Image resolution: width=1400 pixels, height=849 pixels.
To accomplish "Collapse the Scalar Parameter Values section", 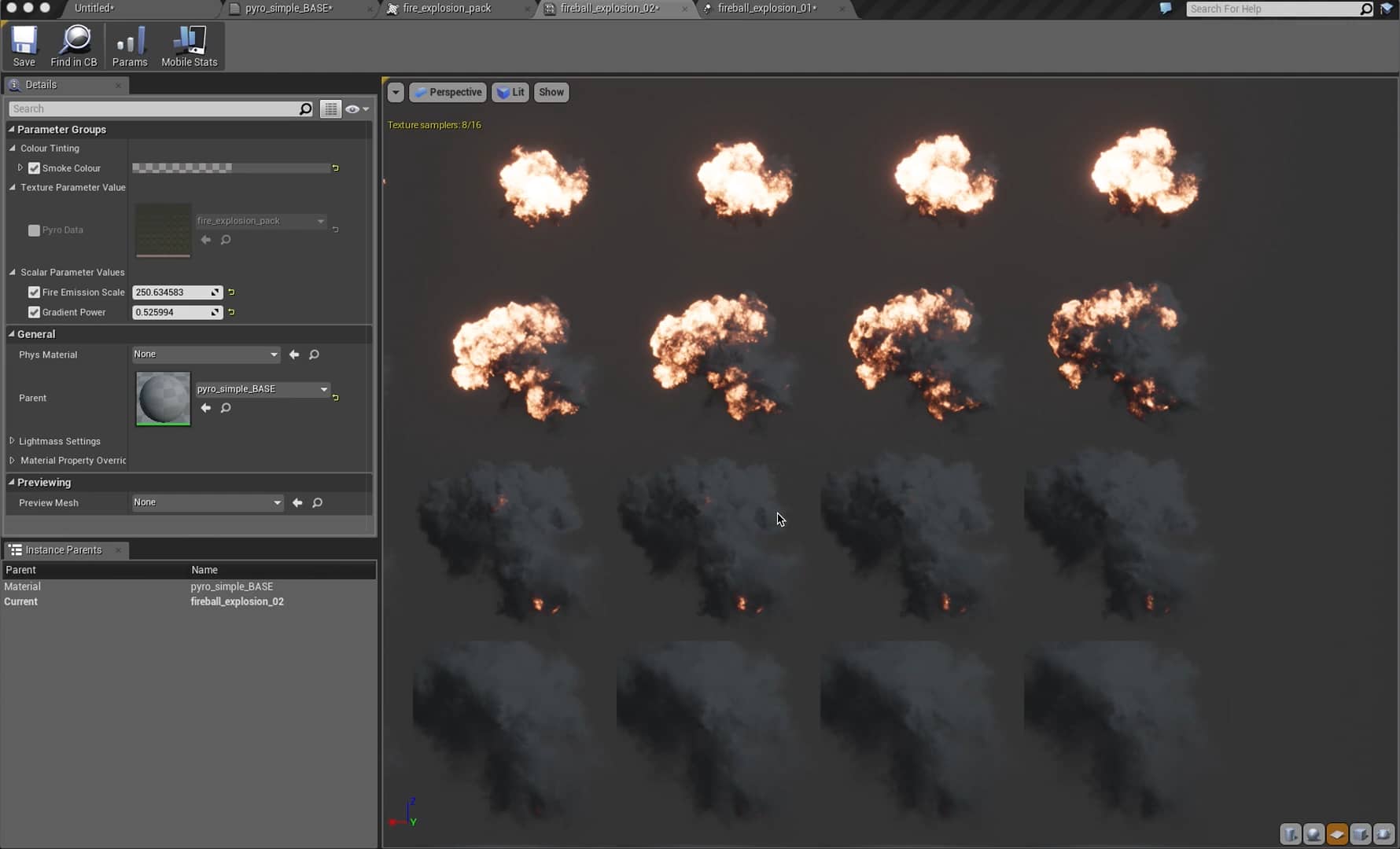I will pos(12,272).
